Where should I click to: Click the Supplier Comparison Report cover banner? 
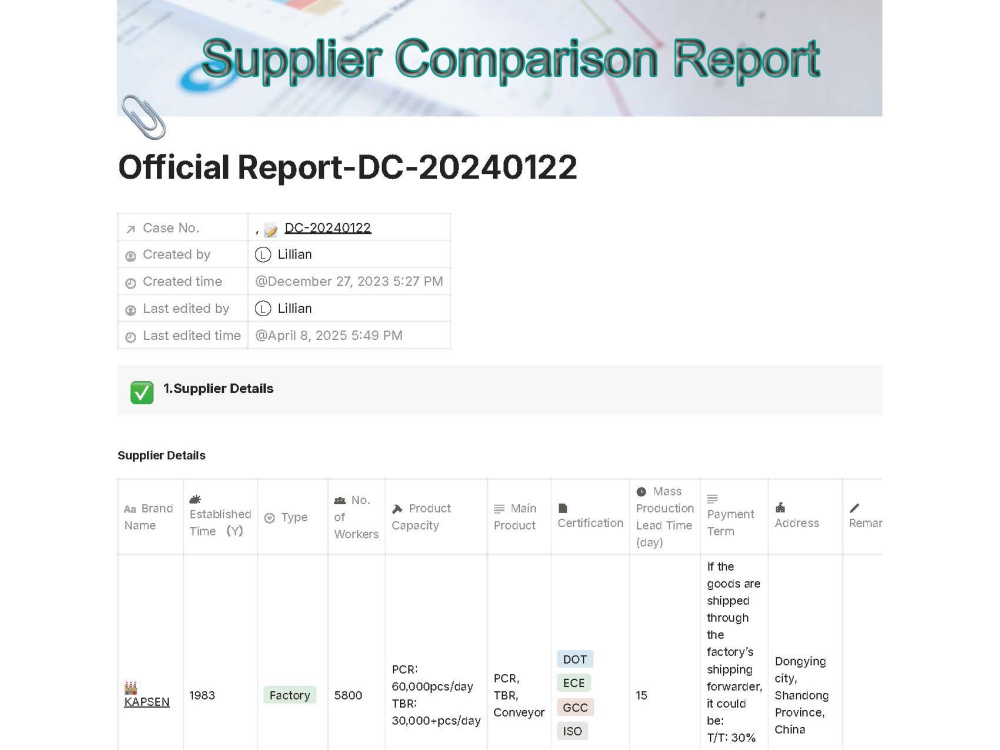tap(499, 58)
